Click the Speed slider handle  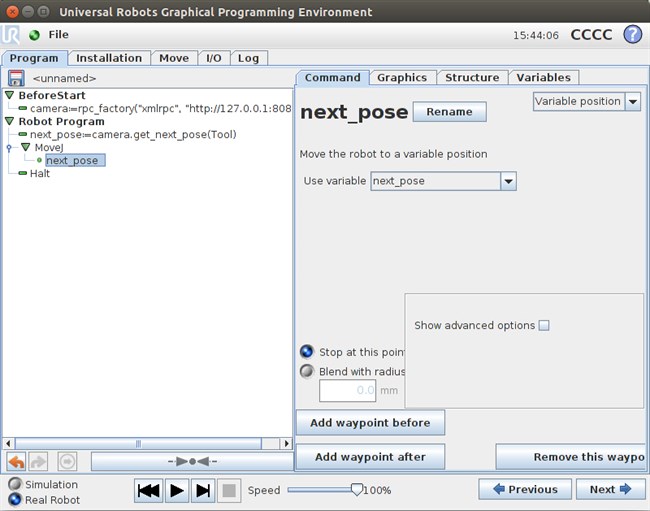(357, 489)
